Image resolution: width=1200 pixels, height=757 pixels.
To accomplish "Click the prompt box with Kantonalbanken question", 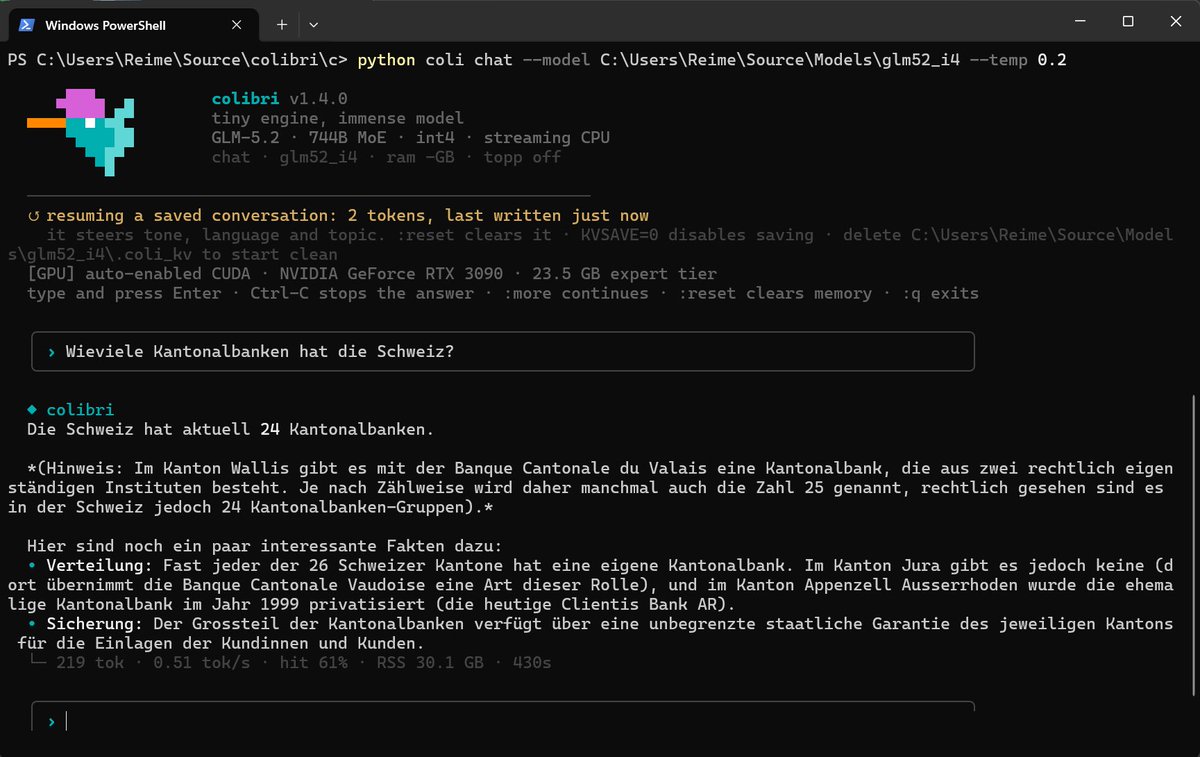I will [x=503, y=352].
